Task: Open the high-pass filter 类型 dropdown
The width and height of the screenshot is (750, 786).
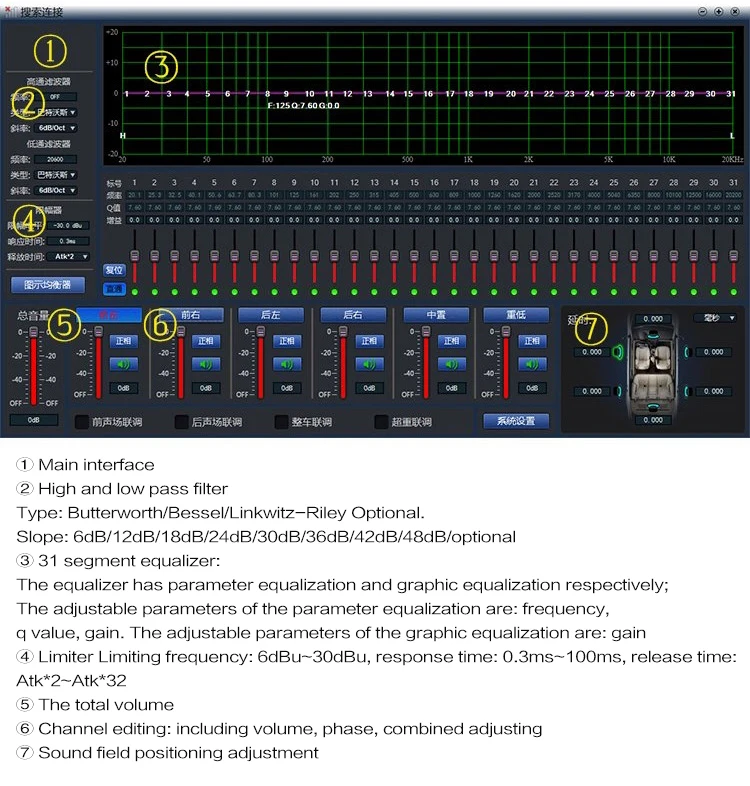Action: pyautogui.click(x=56, y=112)
